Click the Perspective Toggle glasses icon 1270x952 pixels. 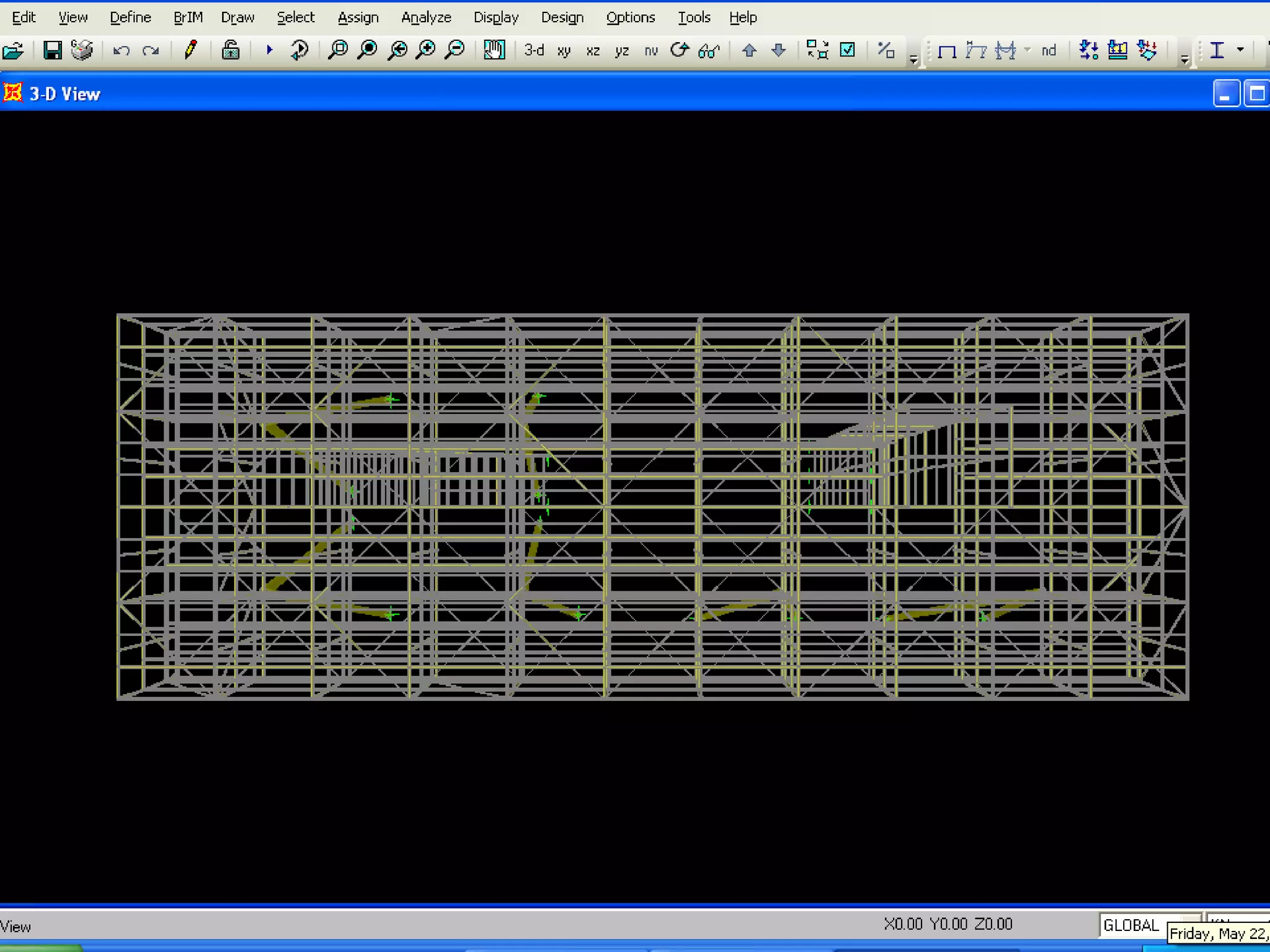(x=709, y=51)
